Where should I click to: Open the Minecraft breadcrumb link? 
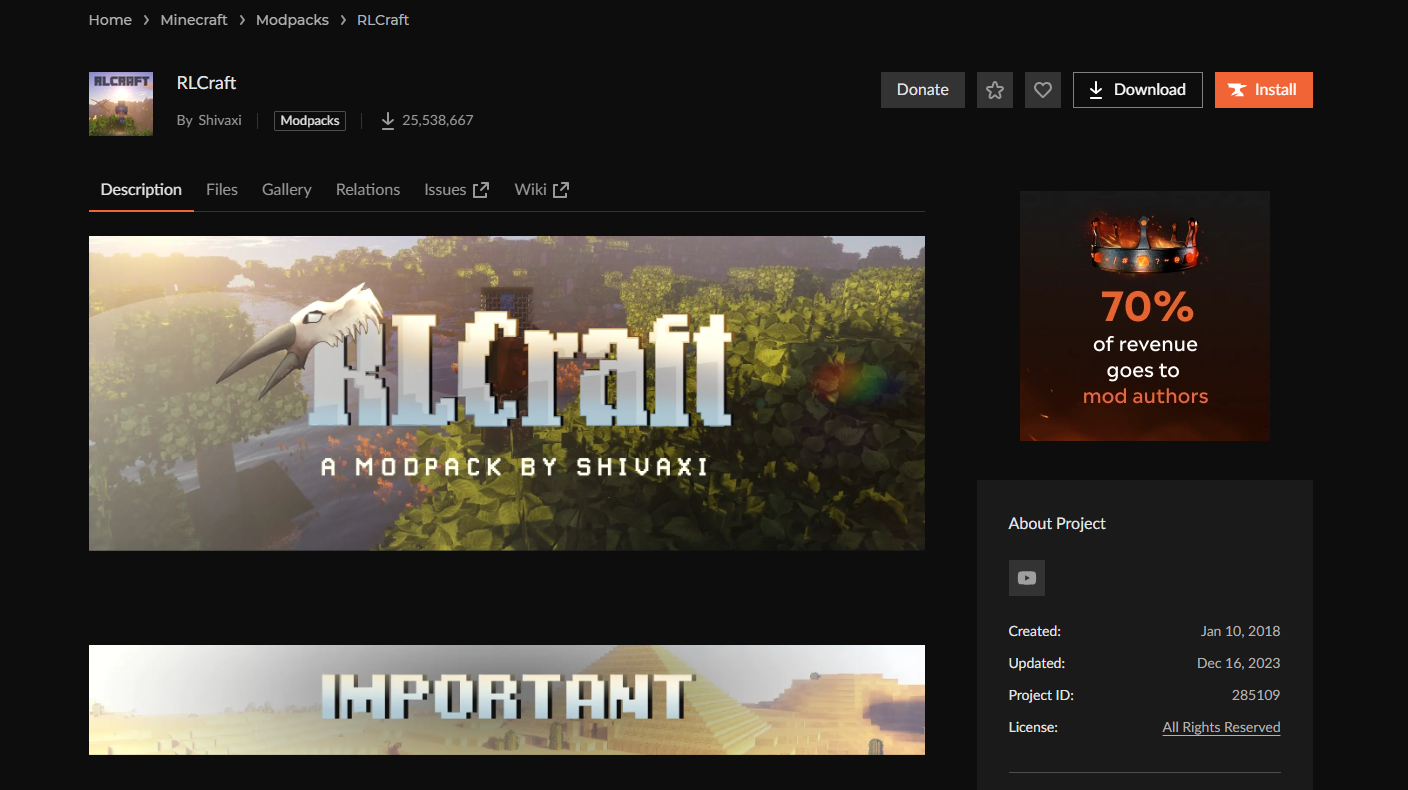coord(194,20)
